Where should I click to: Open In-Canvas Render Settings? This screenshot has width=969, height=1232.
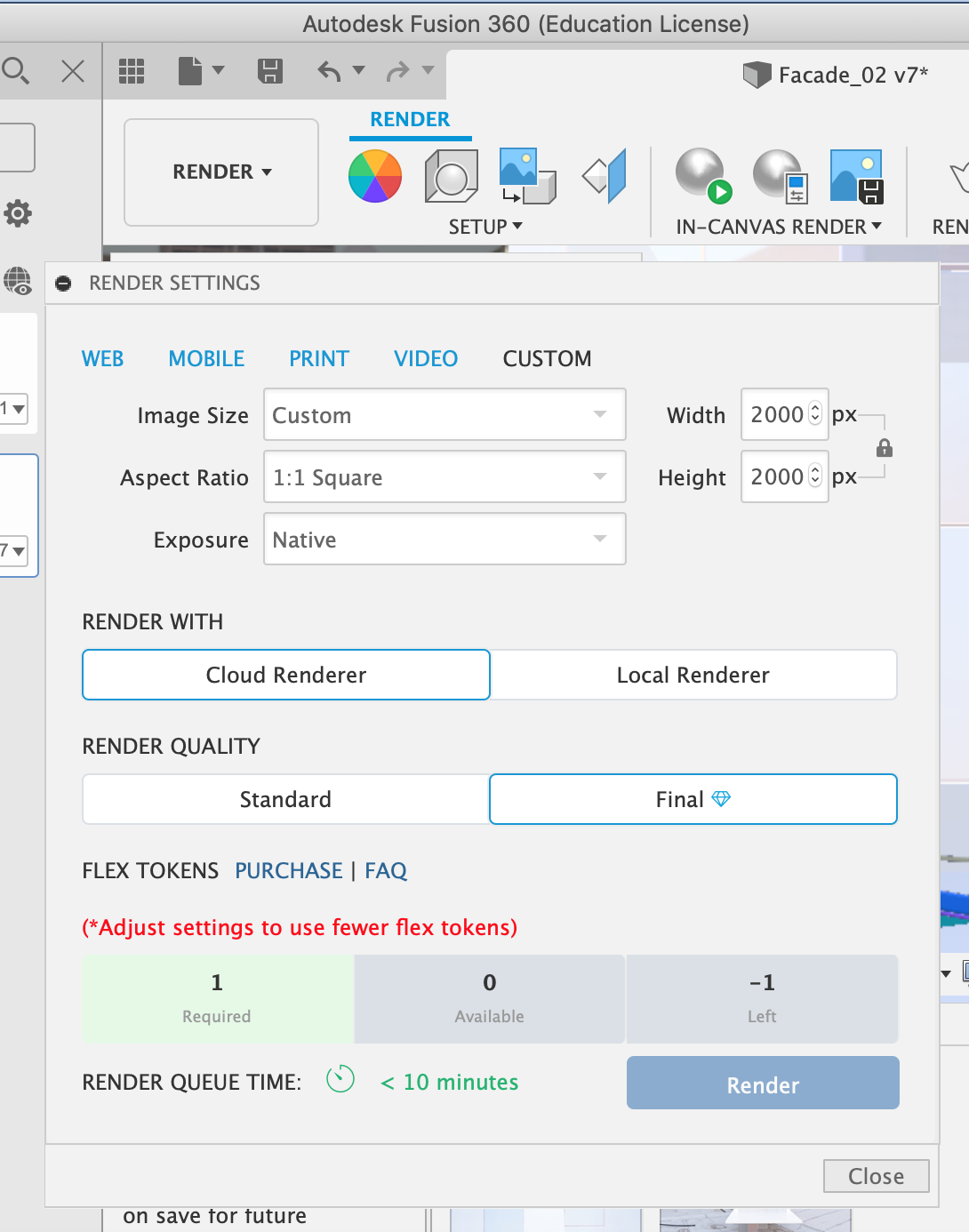[780, 176]
